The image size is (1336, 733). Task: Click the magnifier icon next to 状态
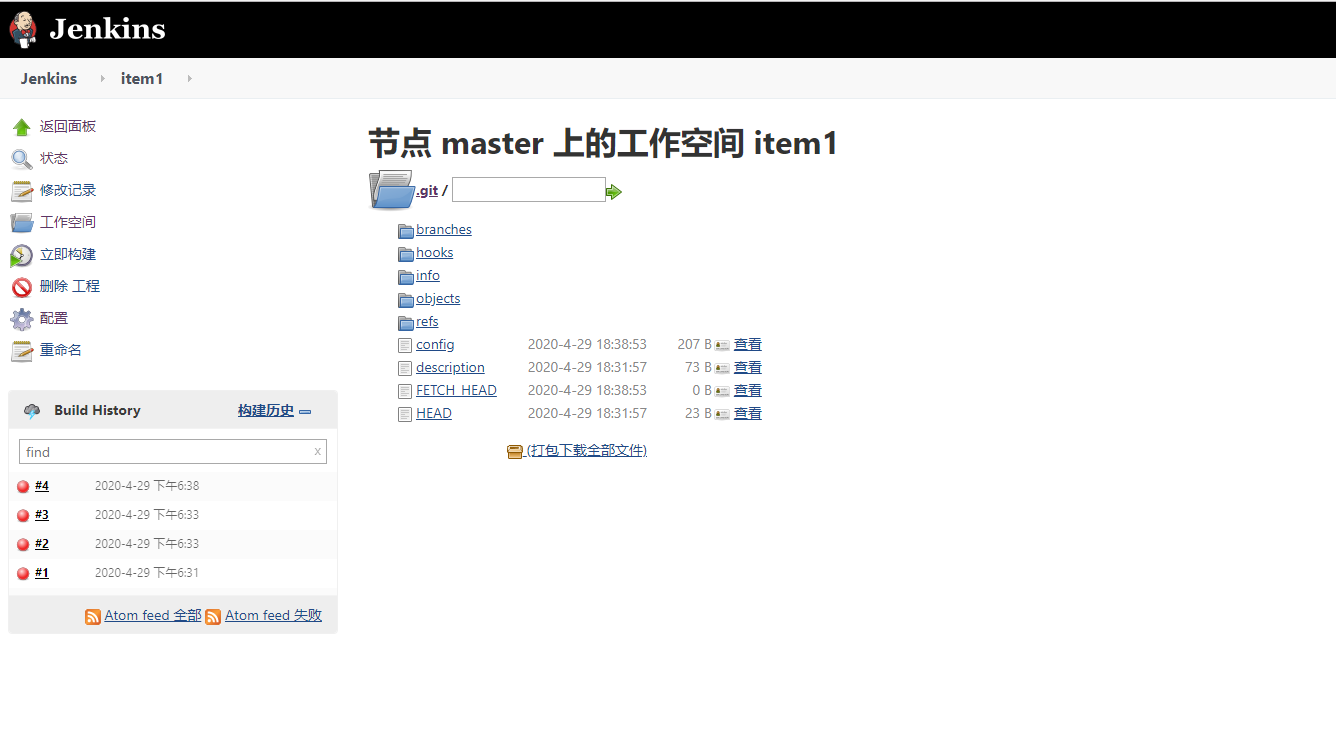point(22,159)
